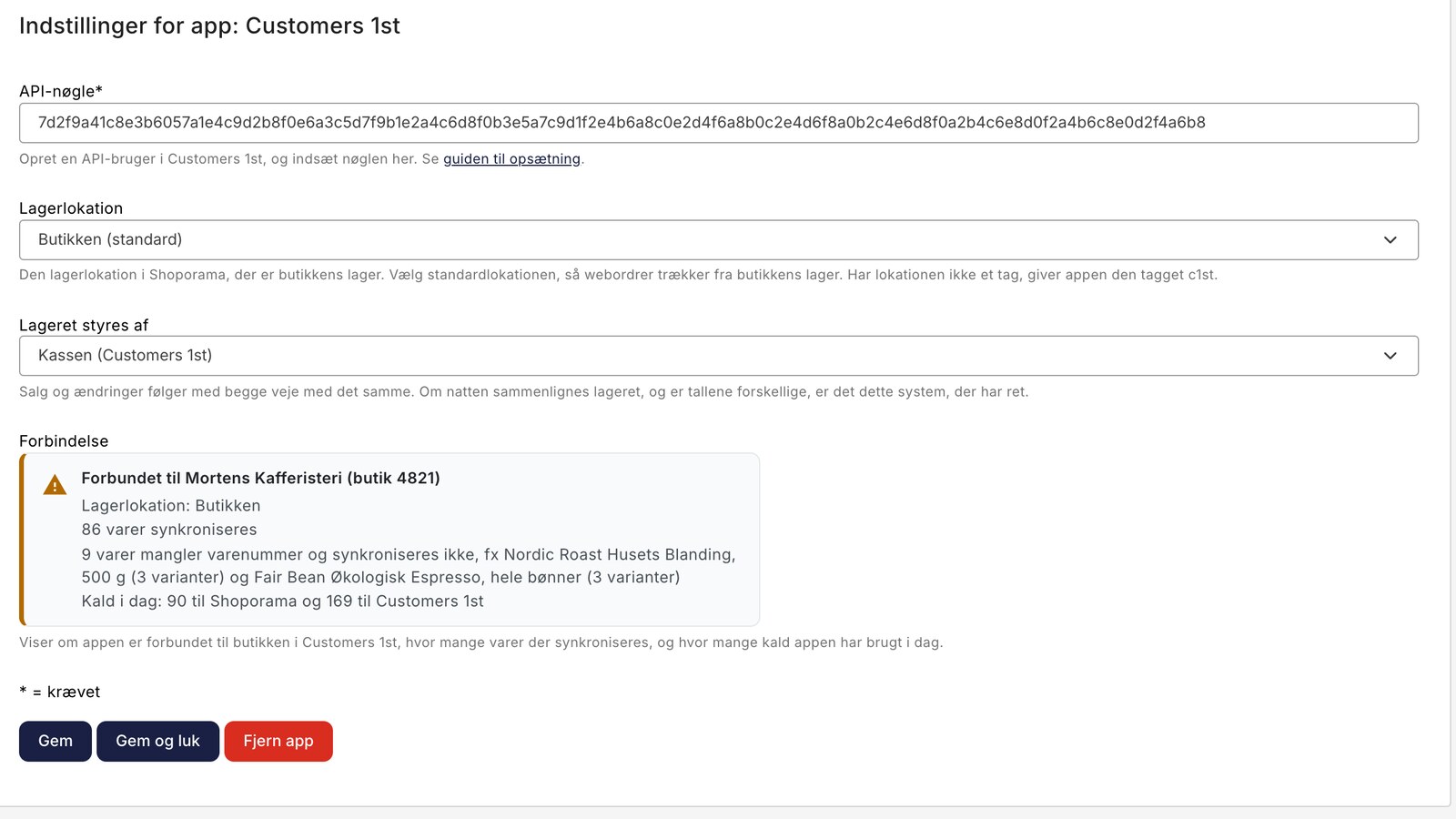Click the Lageret styres af label
1456x819 pixels.
click(x=84, y=326)
